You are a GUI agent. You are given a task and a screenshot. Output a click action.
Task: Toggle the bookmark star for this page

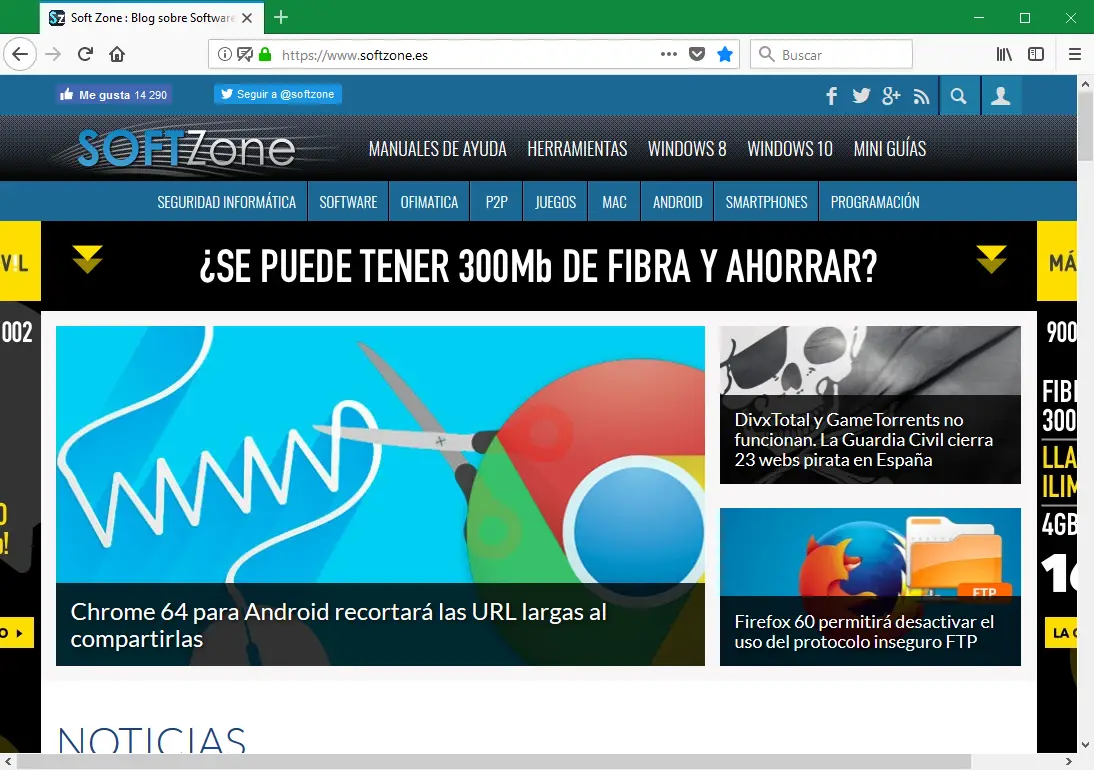tap(725, 54)
